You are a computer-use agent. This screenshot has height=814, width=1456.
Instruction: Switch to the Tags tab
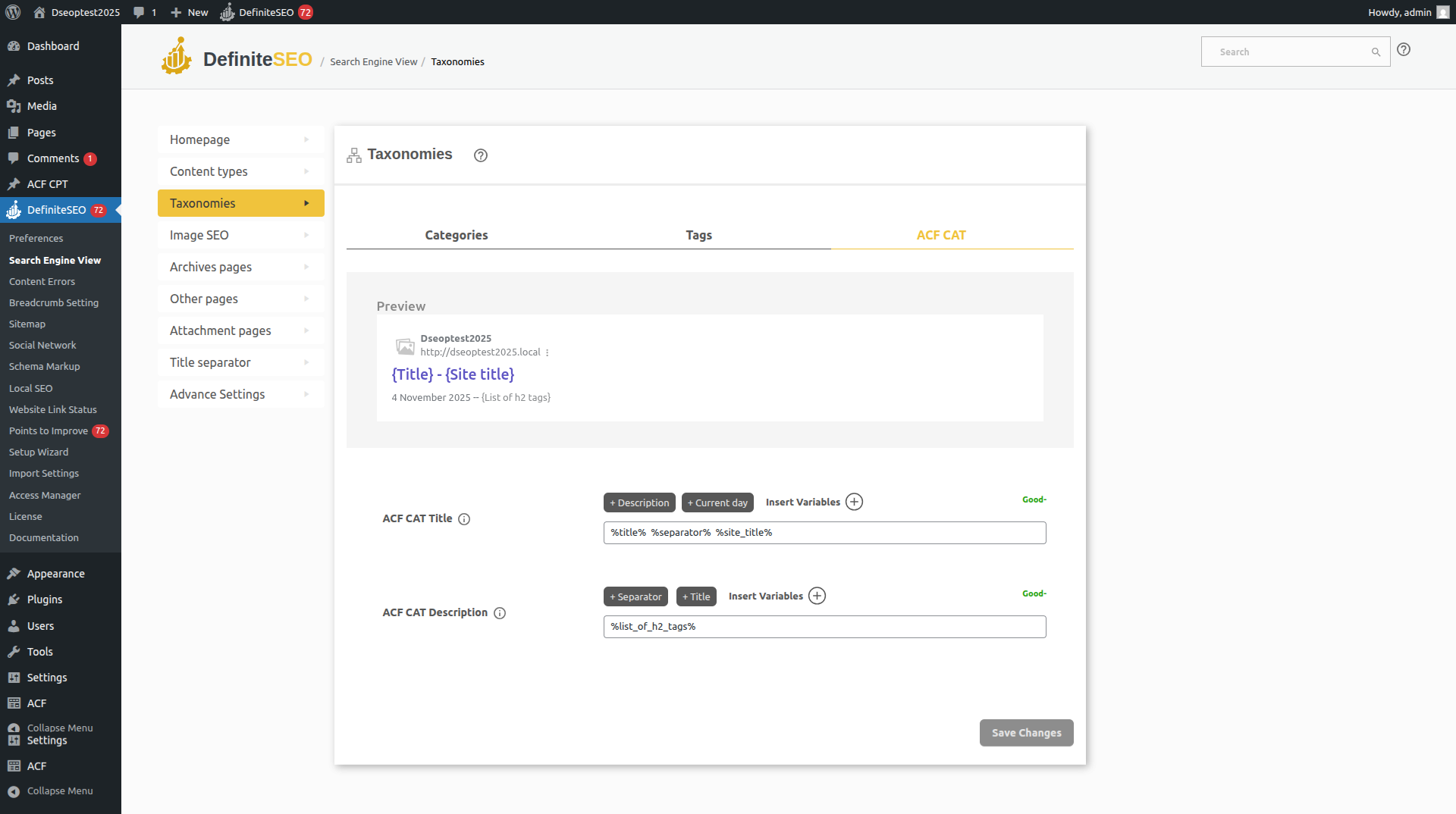(698, 235)
